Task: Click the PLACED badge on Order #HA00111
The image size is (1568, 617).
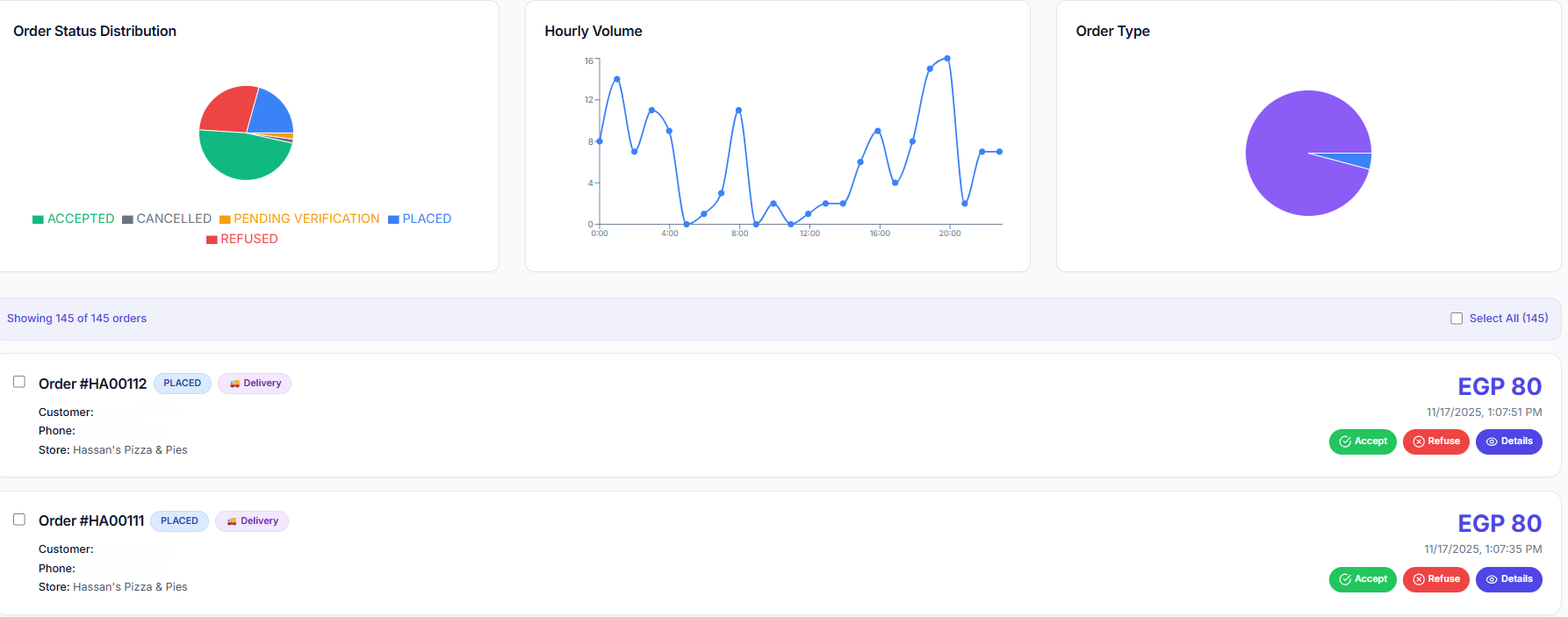Action: [x=180, y=521]
